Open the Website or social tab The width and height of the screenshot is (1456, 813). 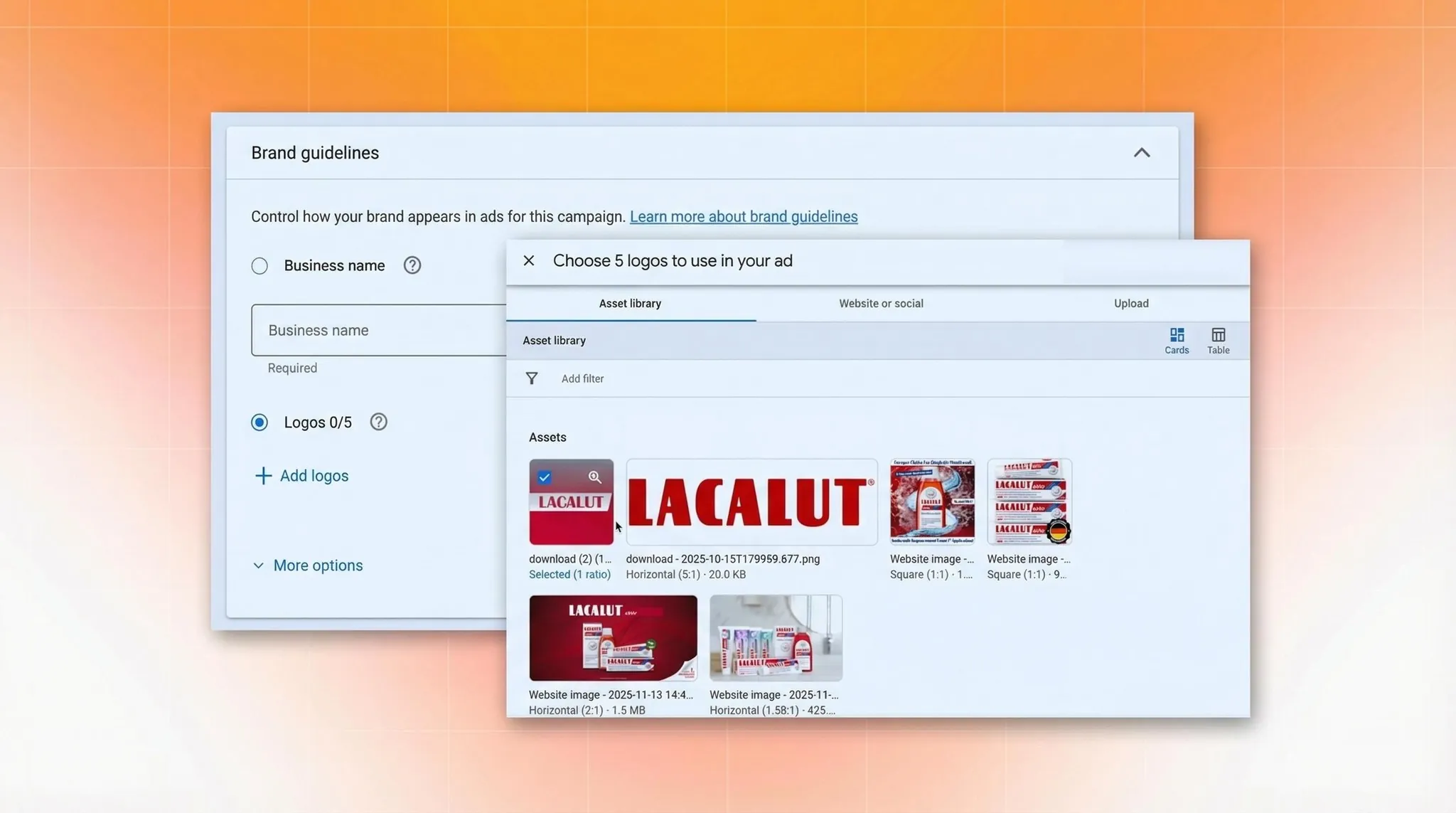coord(881,304)
